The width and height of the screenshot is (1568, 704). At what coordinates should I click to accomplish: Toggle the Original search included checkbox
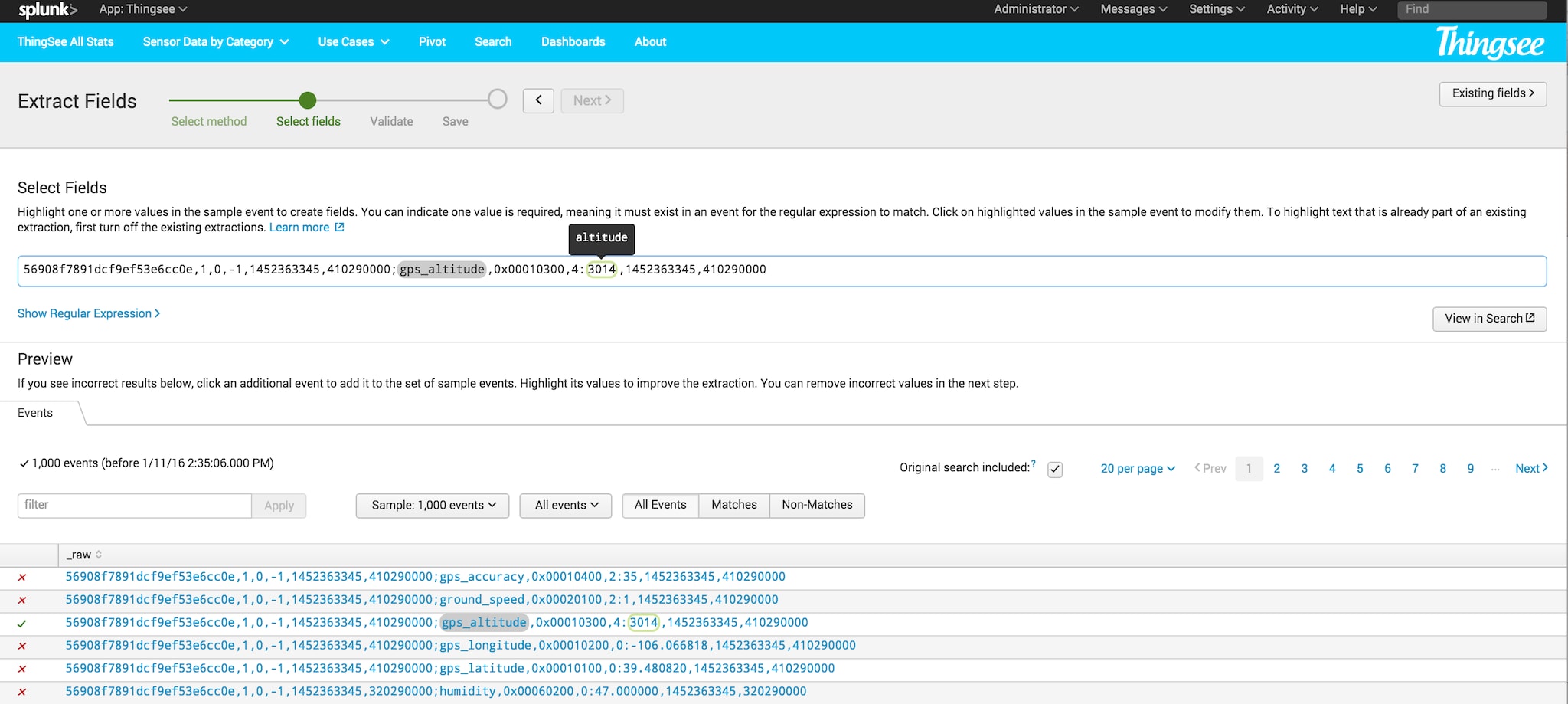click(1055, 470)
